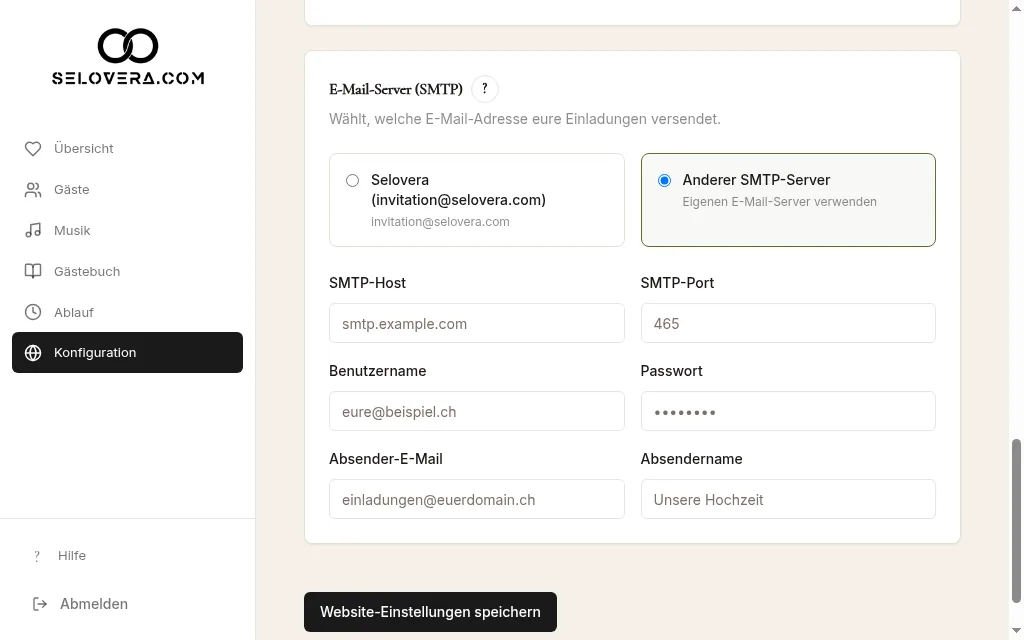This screenshot has height=640, width=1024.
Task: Click the Wählt, welche E-Mail-Adresse description text
Action: [525, 119]
